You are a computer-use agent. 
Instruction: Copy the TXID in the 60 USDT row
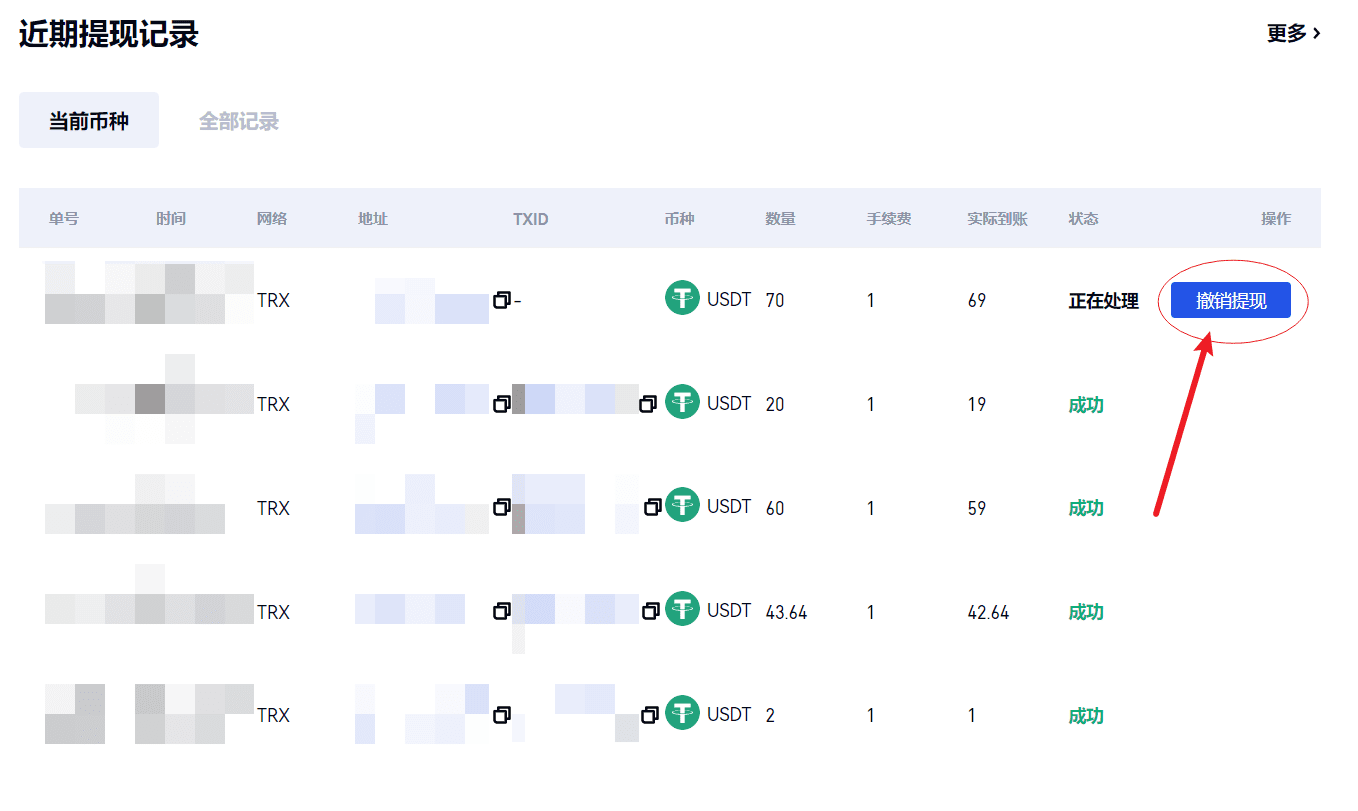(652, 508)
